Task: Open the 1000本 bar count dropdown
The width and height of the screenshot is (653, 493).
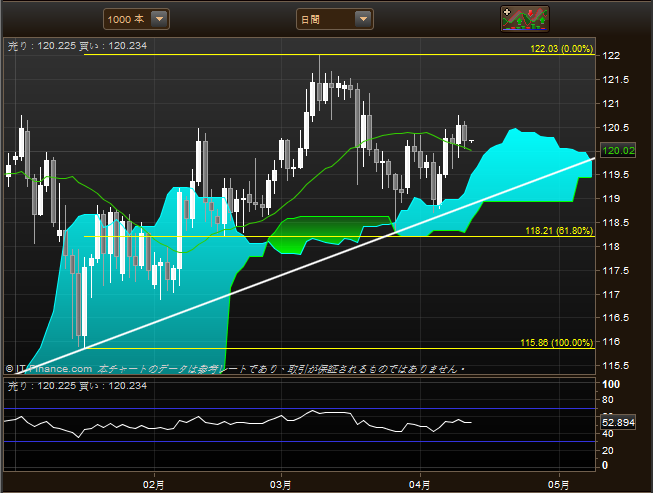Action: tap(136, 19)
